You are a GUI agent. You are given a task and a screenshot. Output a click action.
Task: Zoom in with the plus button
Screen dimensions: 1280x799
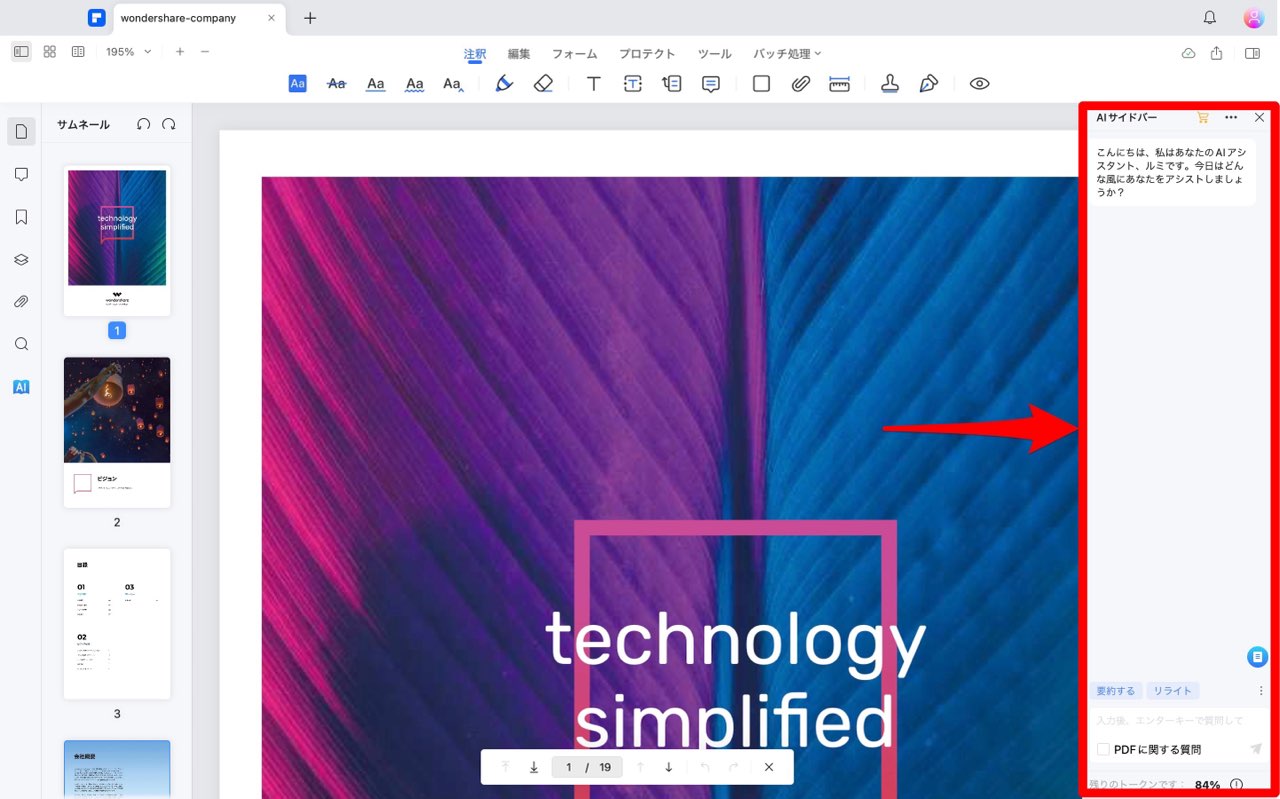pyautogui.click(x=180, y=52)
